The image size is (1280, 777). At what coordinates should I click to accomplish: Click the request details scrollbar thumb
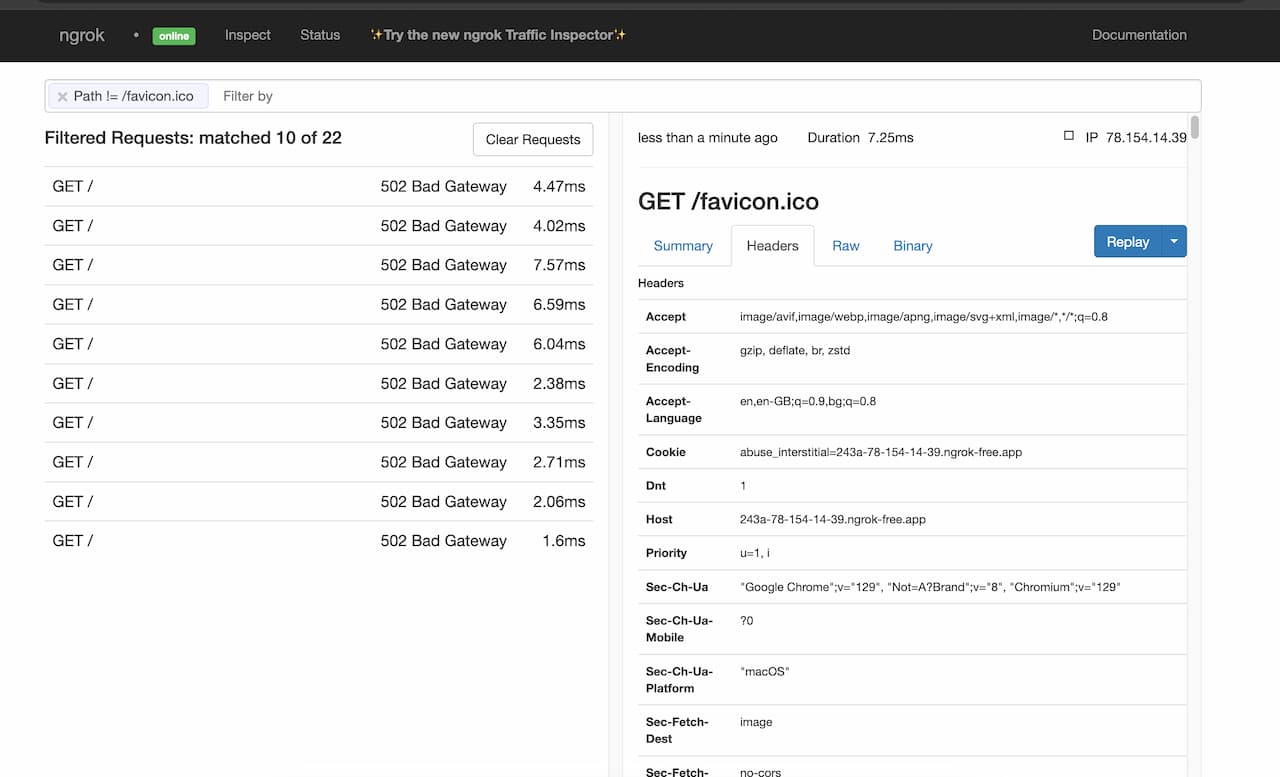pos(1194,127)
